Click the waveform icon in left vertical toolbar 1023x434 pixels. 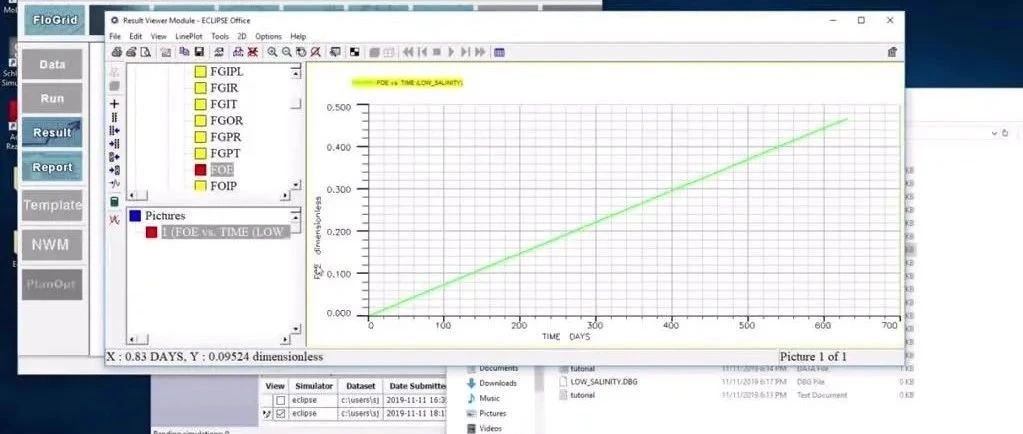tap(114, 183)
